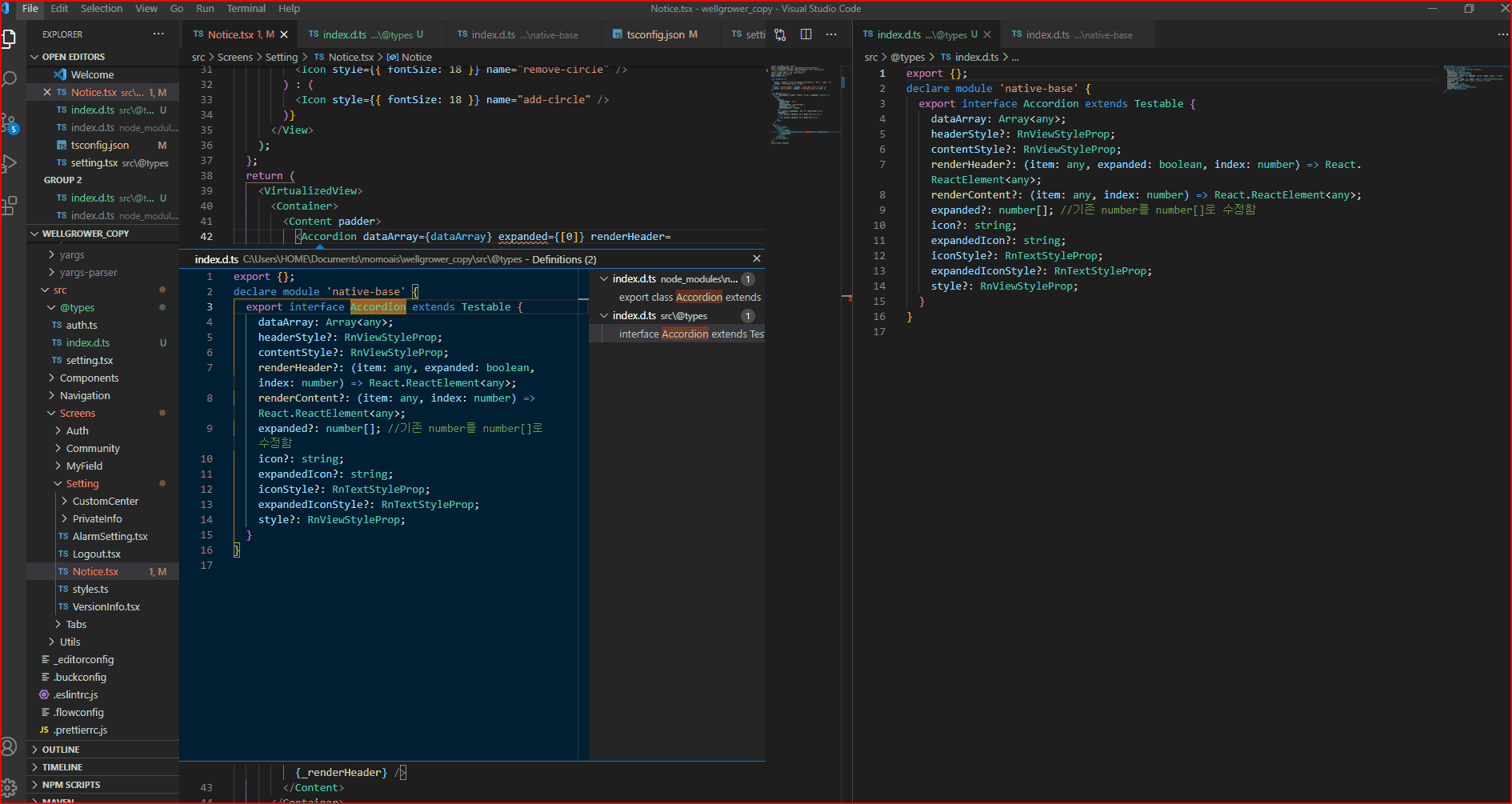The height and width of the screenshot is (804, 1512).
Task: Expand the TIMELINE section
Action: tap(62, 767)
